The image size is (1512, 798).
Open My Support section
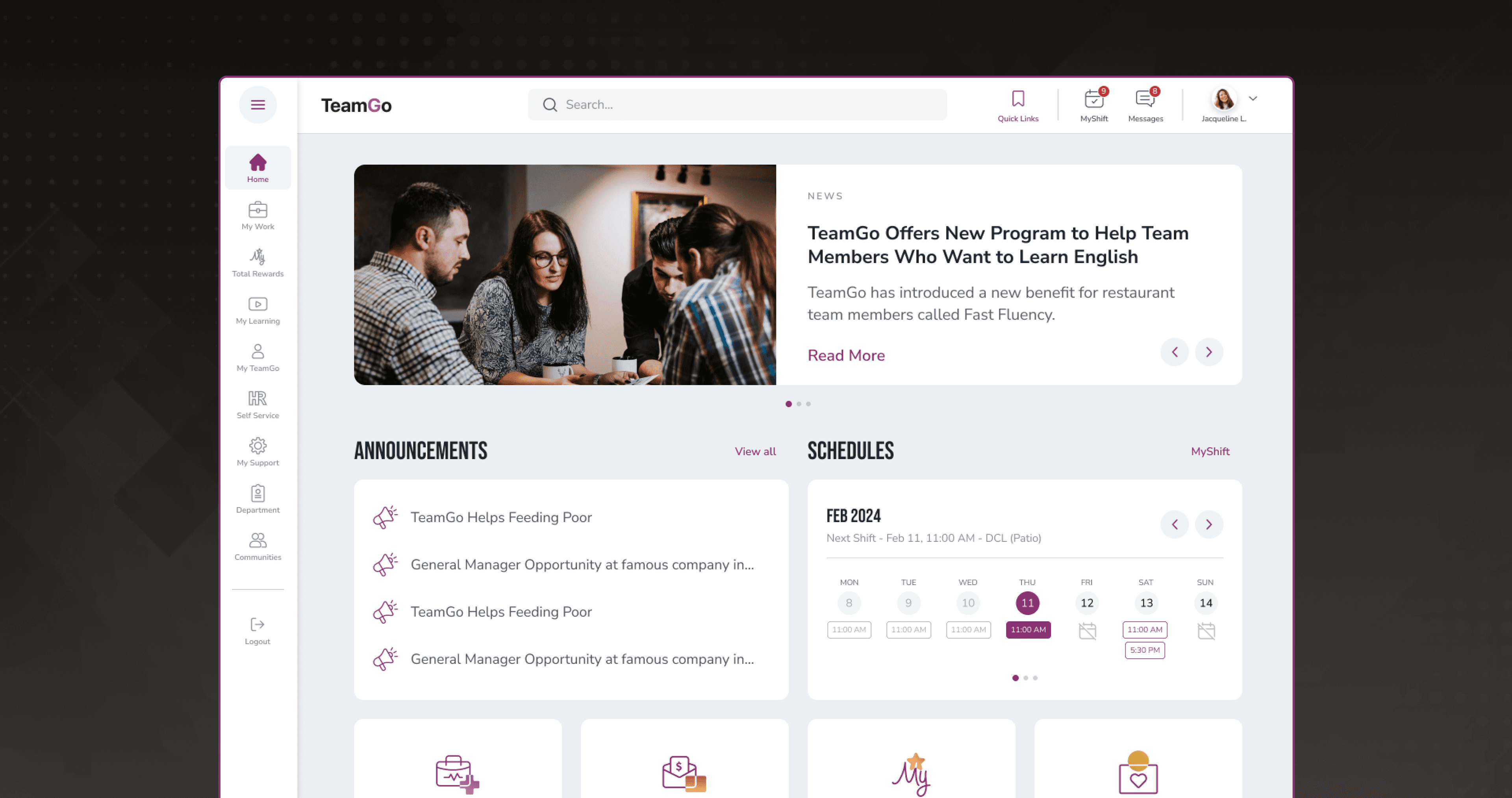[x=258, y=452]
